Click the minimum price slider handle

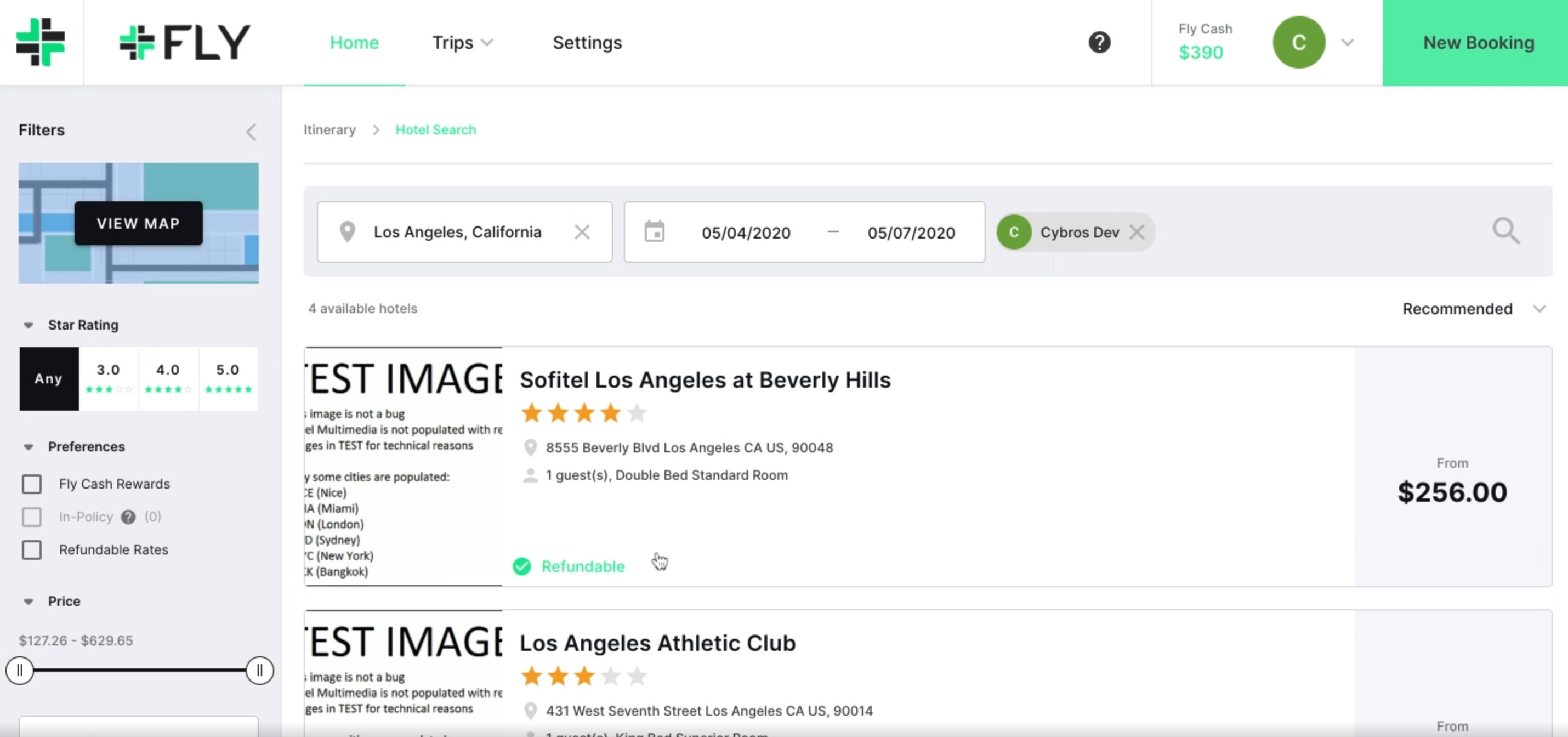click(20, 670)
